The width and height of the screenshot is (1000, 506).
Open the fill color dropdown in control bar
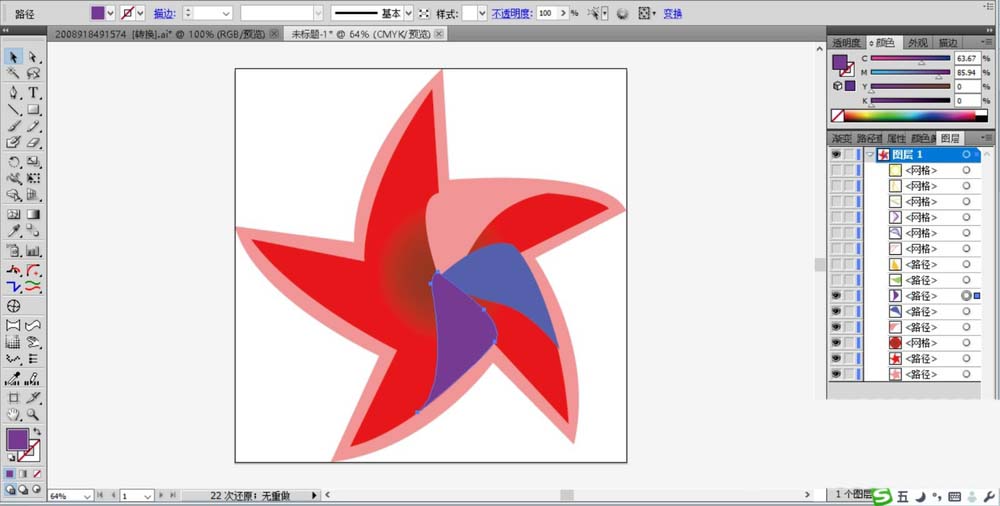[x=111, y=13]
